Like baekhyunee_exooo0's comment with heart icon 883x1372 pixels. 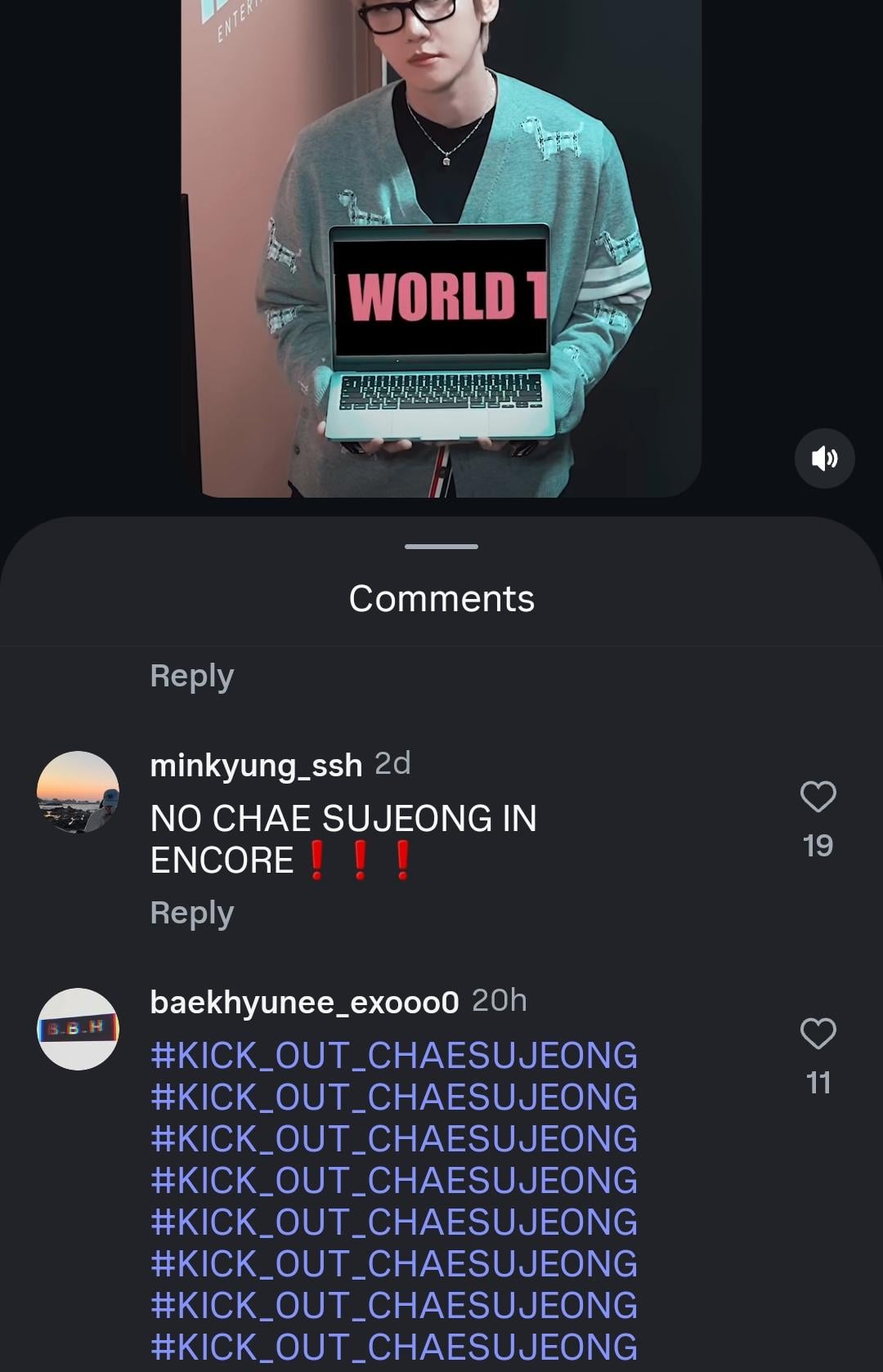click(818, 1034)
